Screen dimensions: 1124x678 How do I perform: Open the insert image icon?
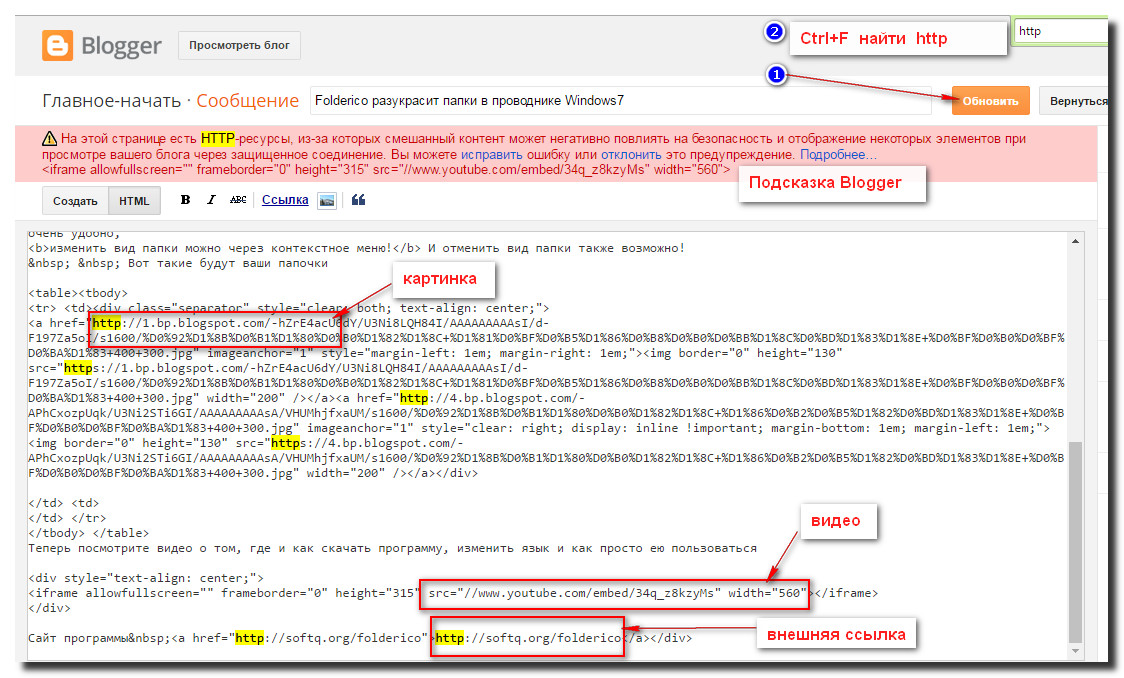[327, 201]
